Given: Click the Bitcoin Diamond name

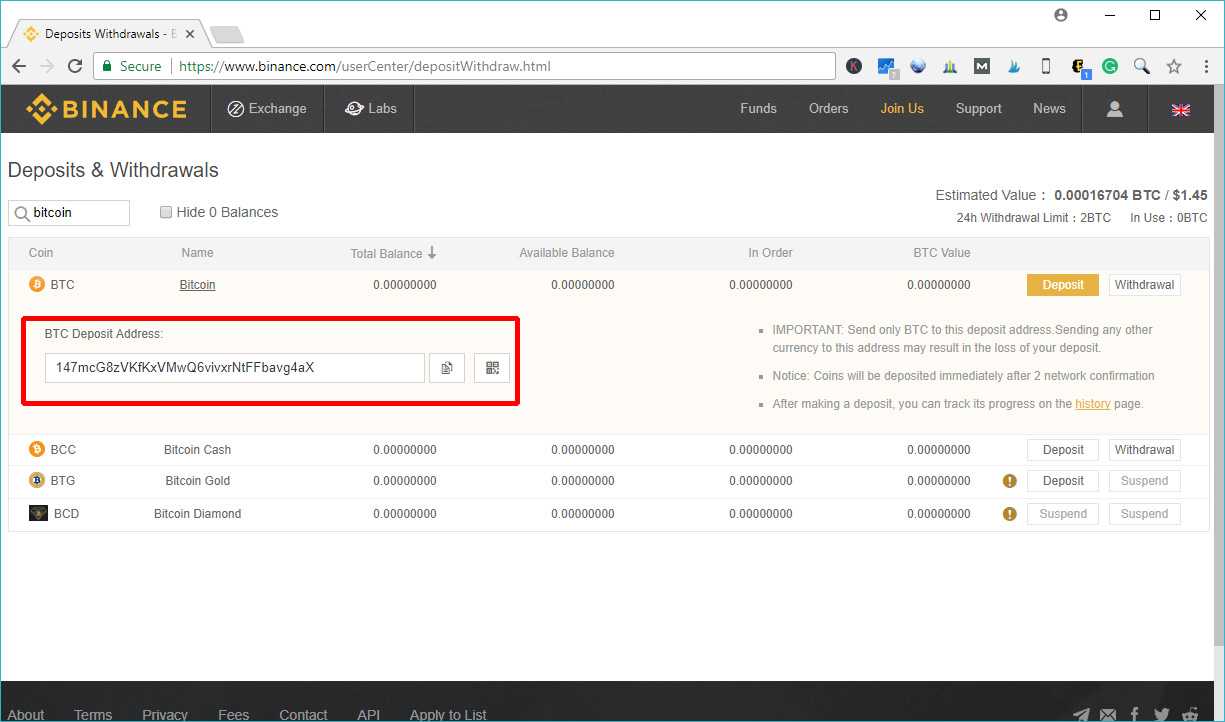Looking at the screenshot, I should [x=197, y=514].
